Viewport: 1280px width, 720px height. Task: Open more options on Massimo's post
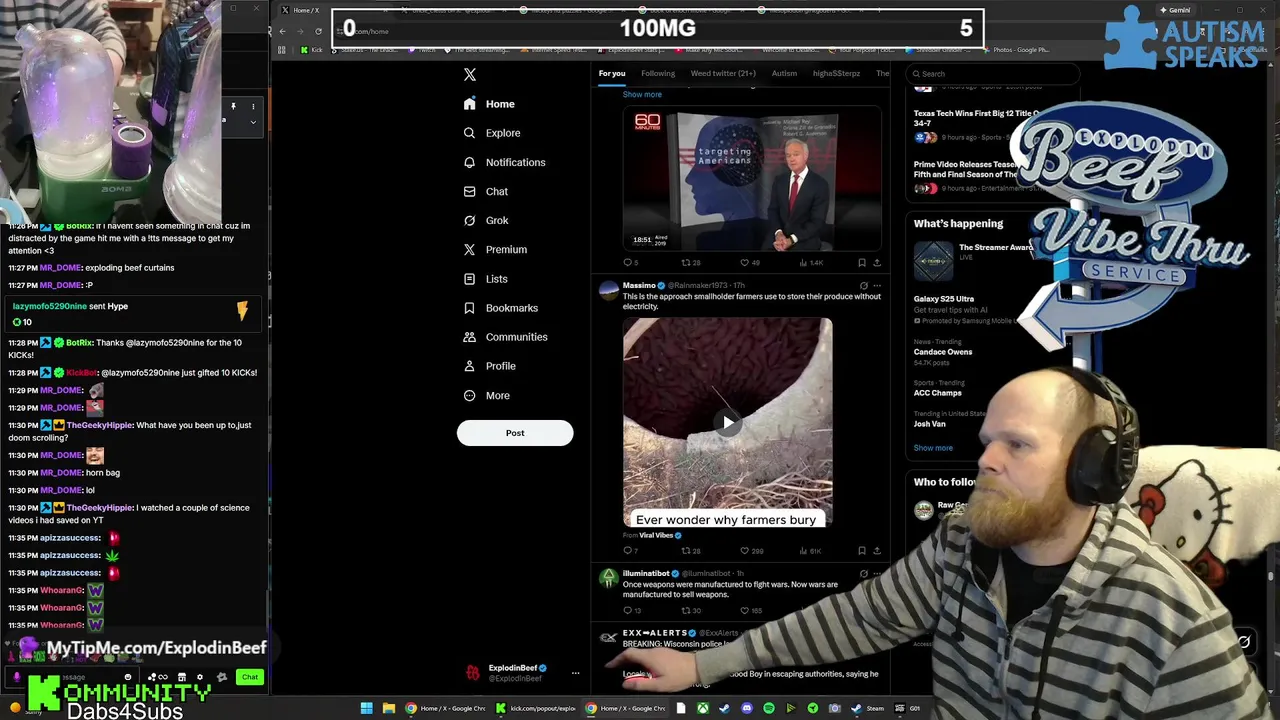coord(877,286)
